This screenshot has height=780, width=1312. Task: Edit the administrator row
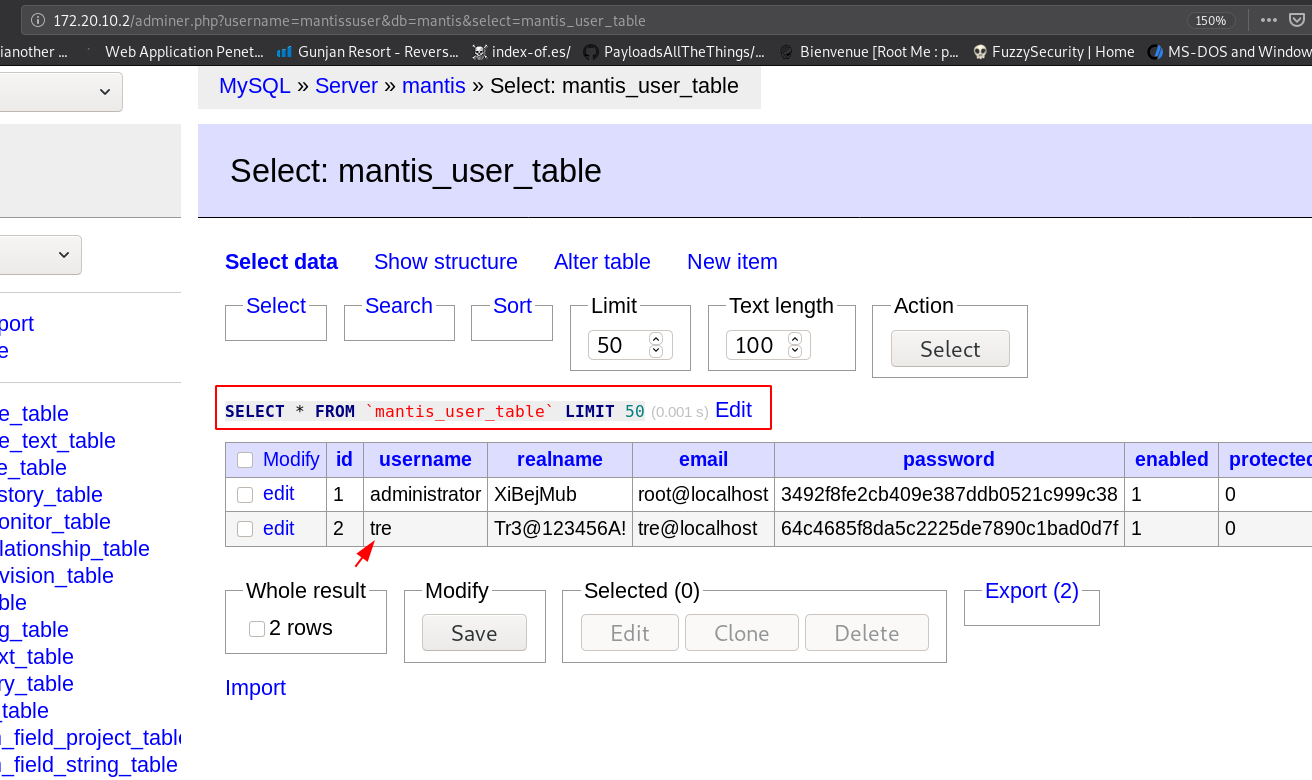point(279,494)
